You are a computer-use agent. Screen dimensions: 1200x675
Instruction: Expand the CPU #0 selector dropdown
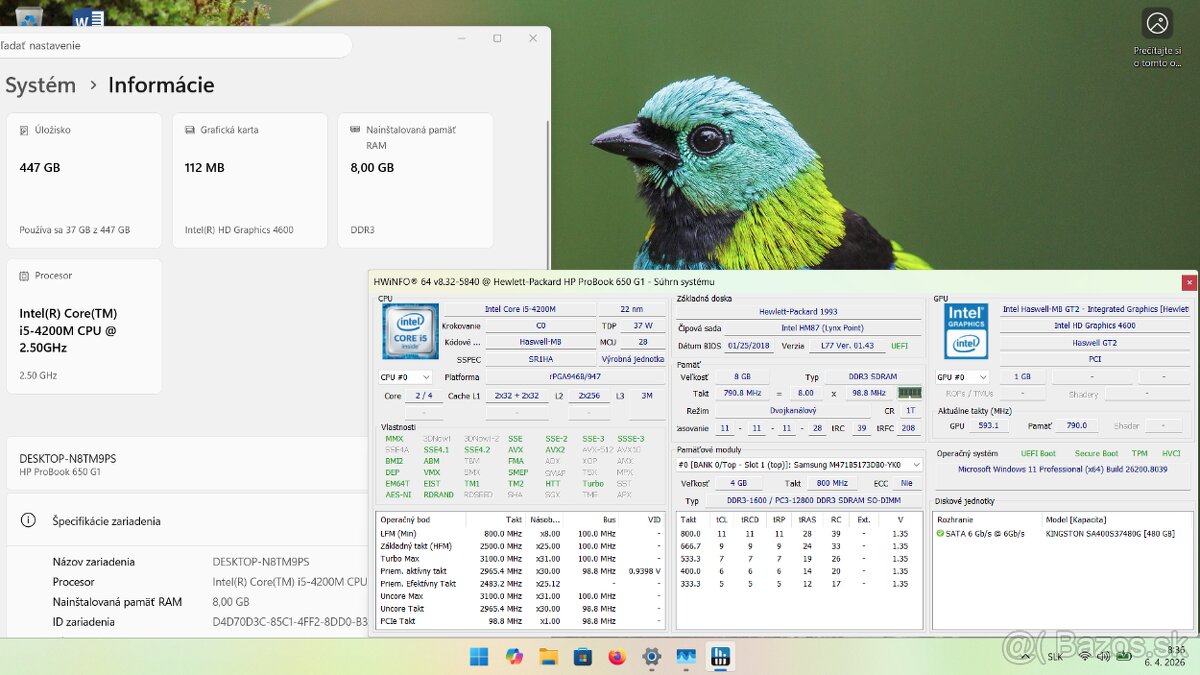pyautogui.click(x=405, y=377)
